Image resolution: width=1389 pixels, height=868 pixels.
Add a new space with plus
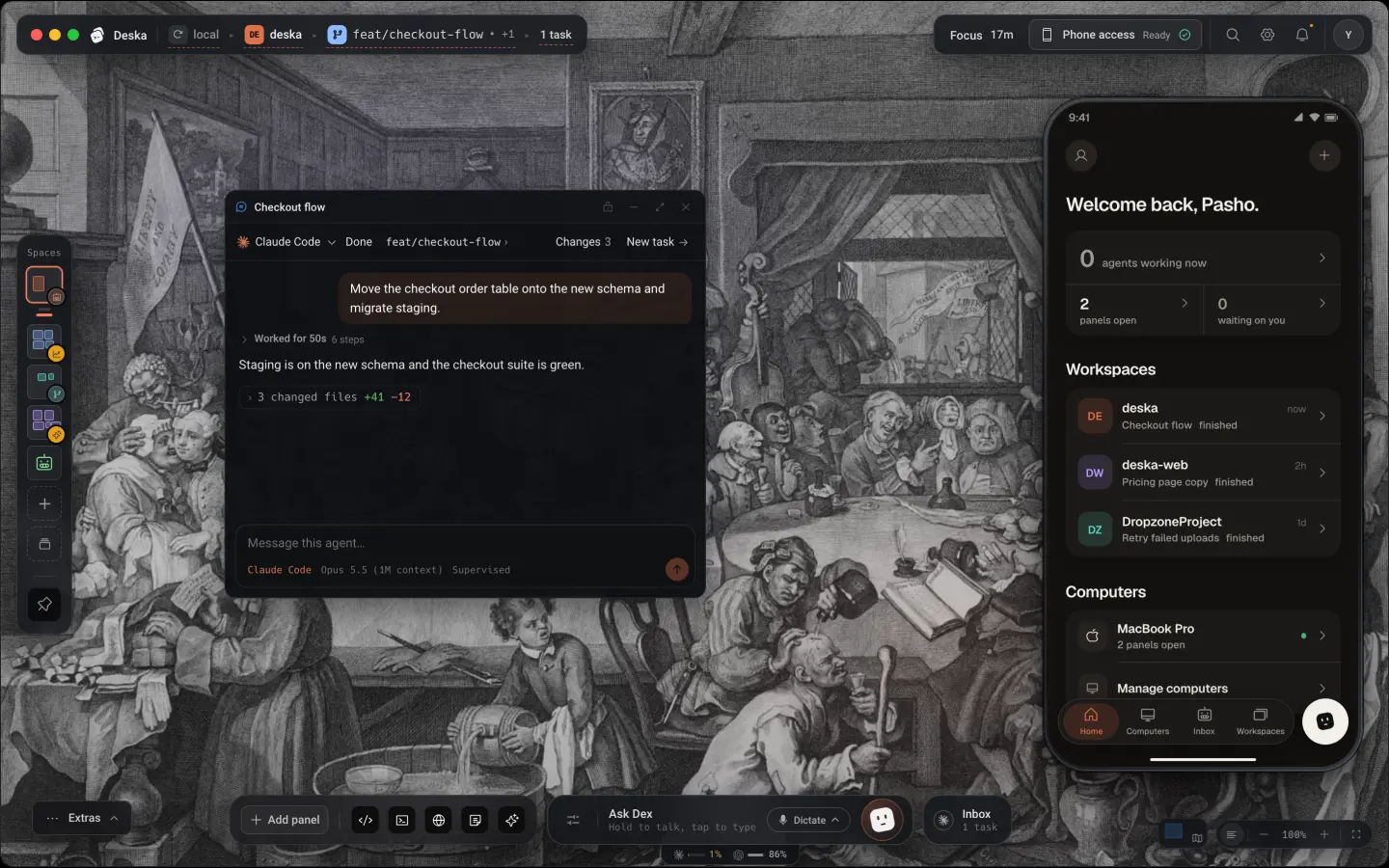click(x=44, y=503)
